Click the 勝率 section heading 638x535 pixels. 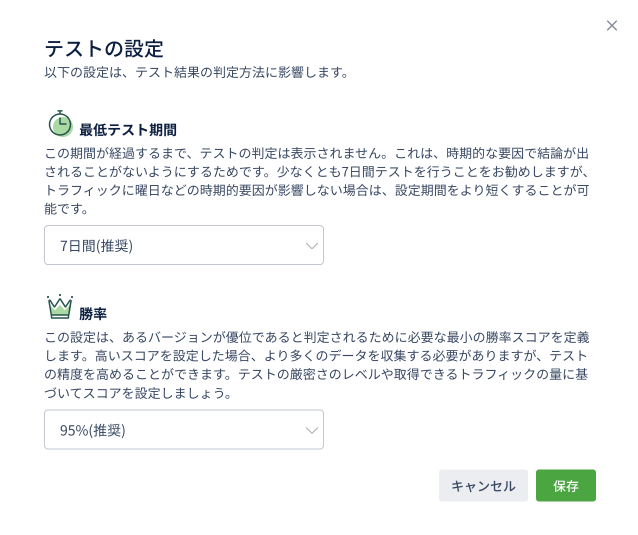pos(93,314)
